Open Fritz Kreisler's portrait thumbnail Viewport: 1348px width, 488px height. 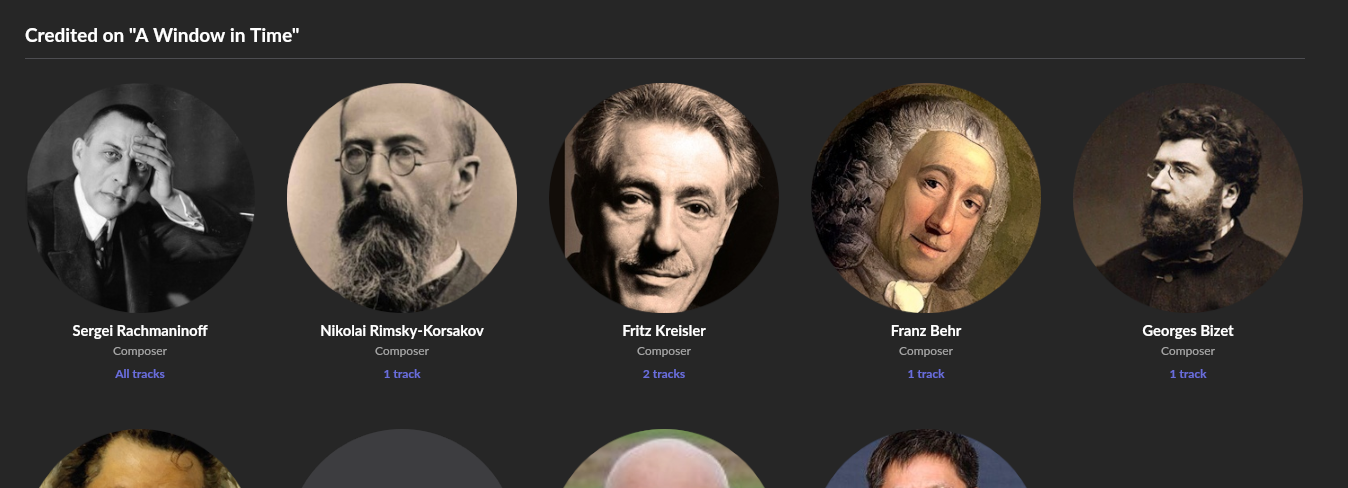664,198
